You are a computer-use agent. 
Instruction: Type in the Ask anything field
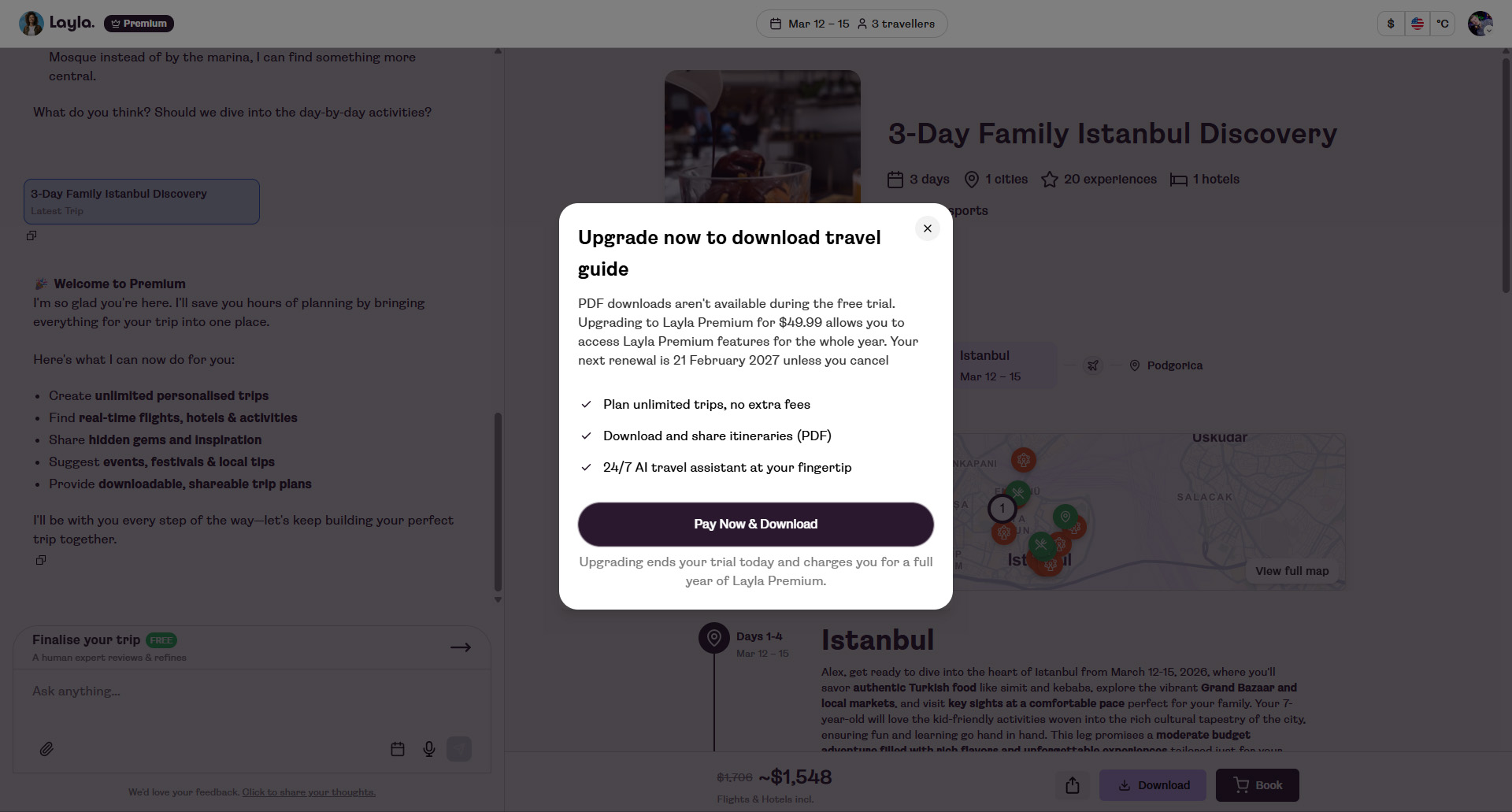tap(236, 691)
